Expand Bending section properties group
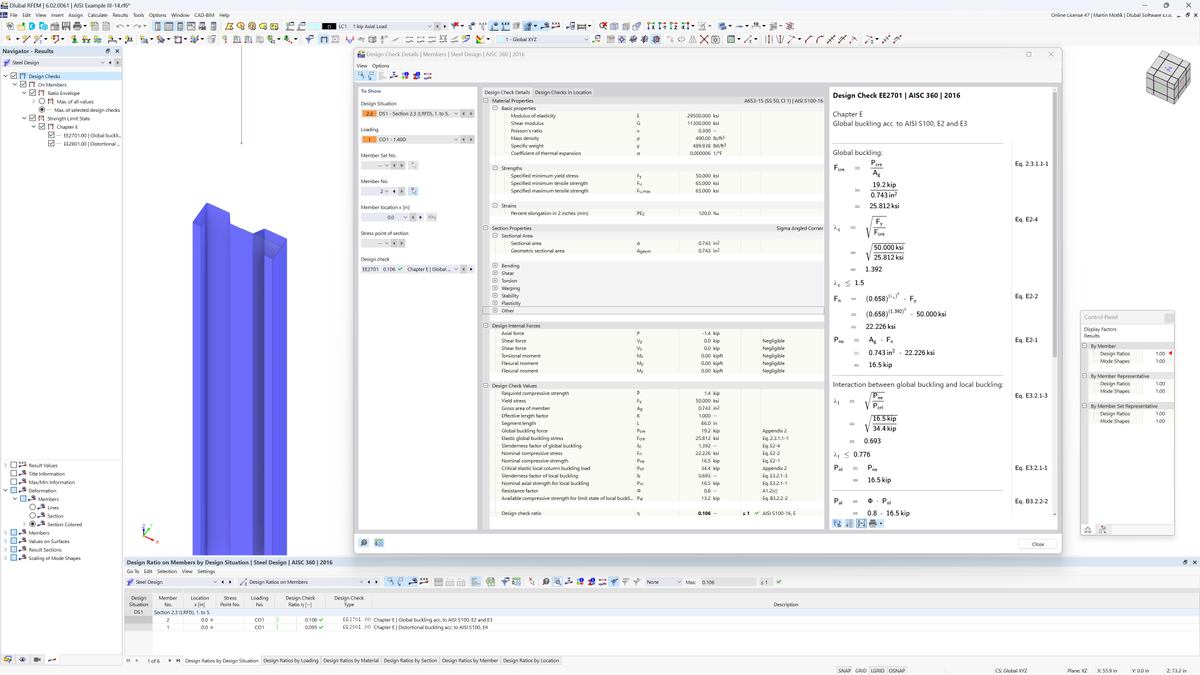Image resolution: width=1200 pixels, height=675 pixels. (x=494, y=266)
